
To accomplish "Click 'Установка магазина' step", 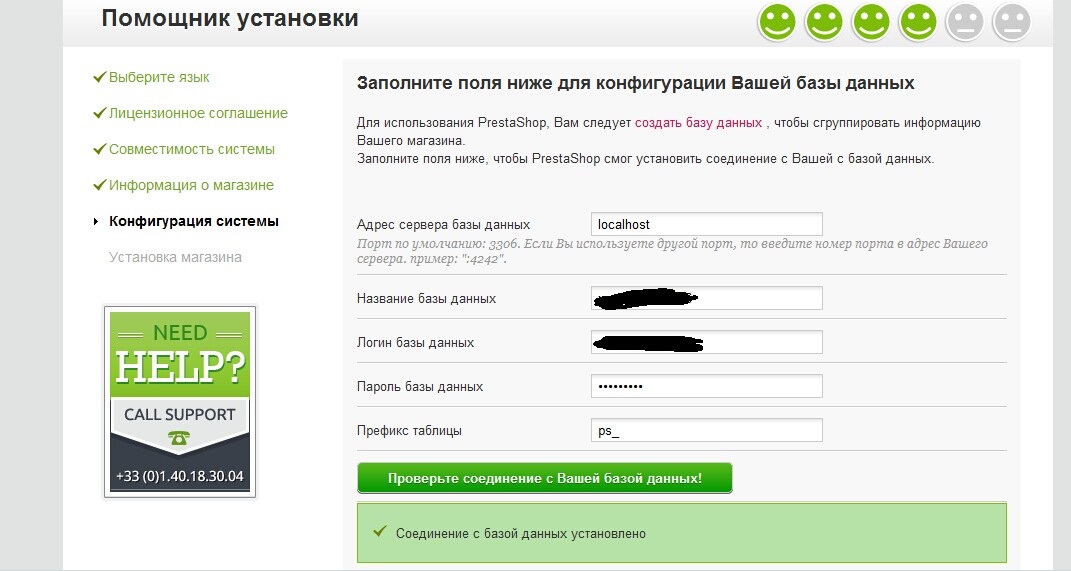I will pos(175,257).
